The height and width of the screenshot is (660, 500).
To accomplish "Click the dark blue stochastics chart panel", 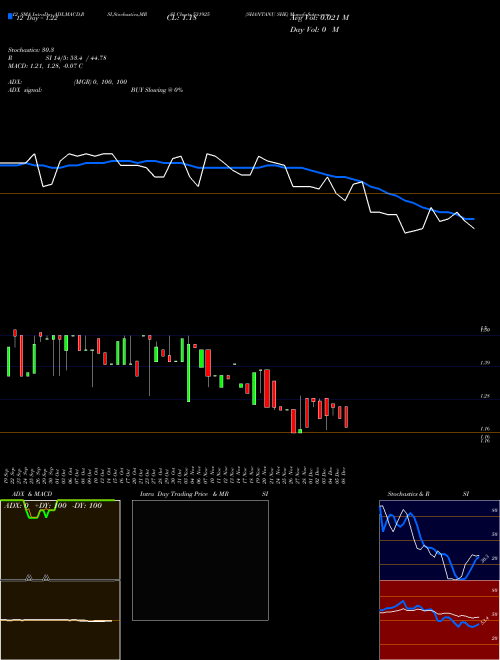I will click(439, 540).
